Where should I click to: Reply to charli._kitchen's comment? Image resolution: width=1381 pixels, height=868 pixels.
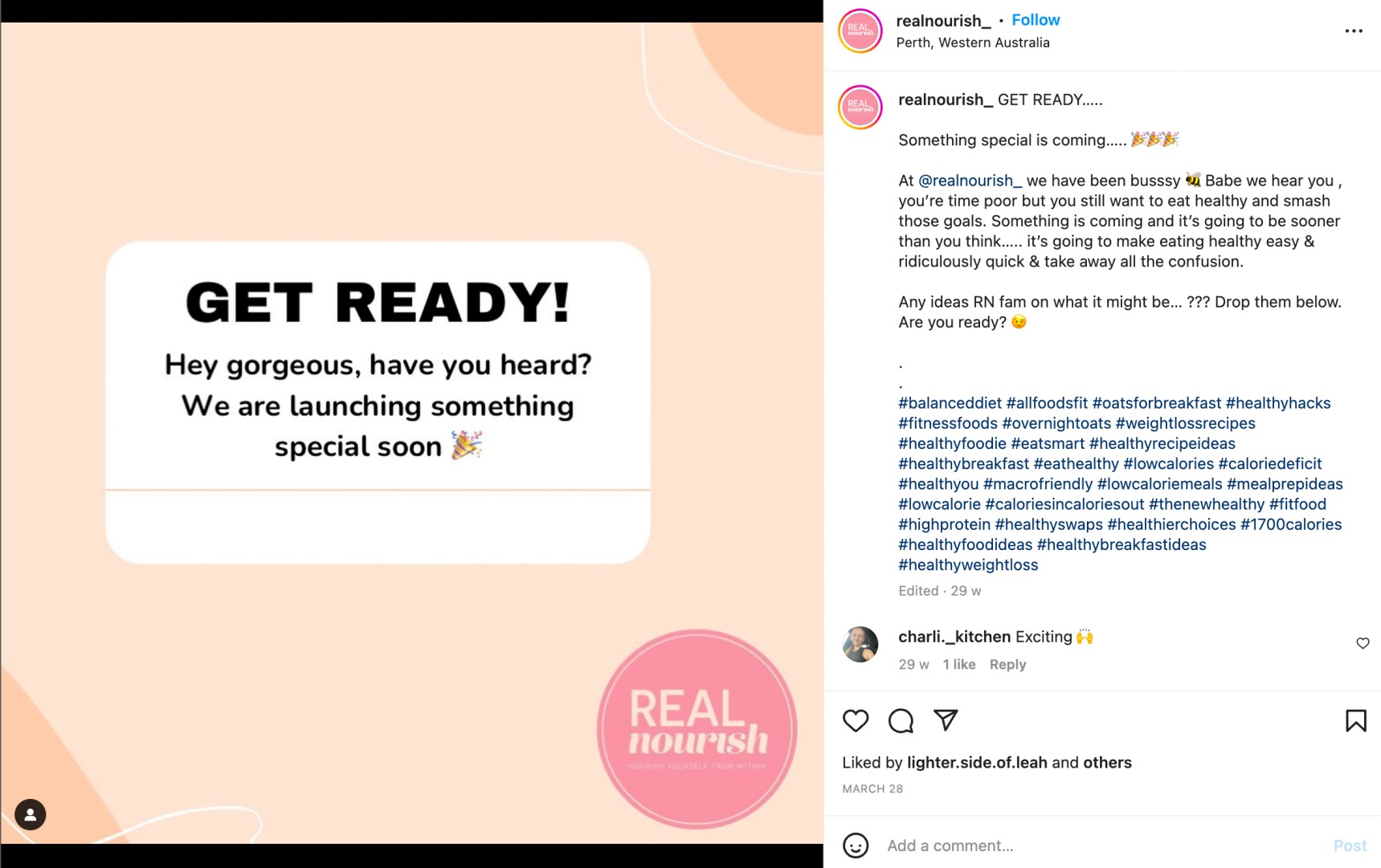point(1007,664)
